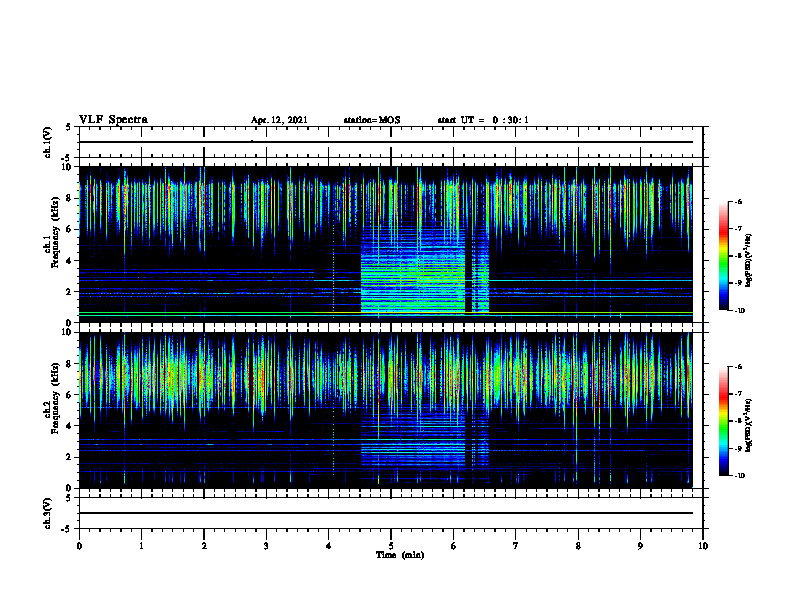Click the ch.1 colorbar log(PSD) label
Image resolution: width=792 pixels, height=612 pixels.
749,261
